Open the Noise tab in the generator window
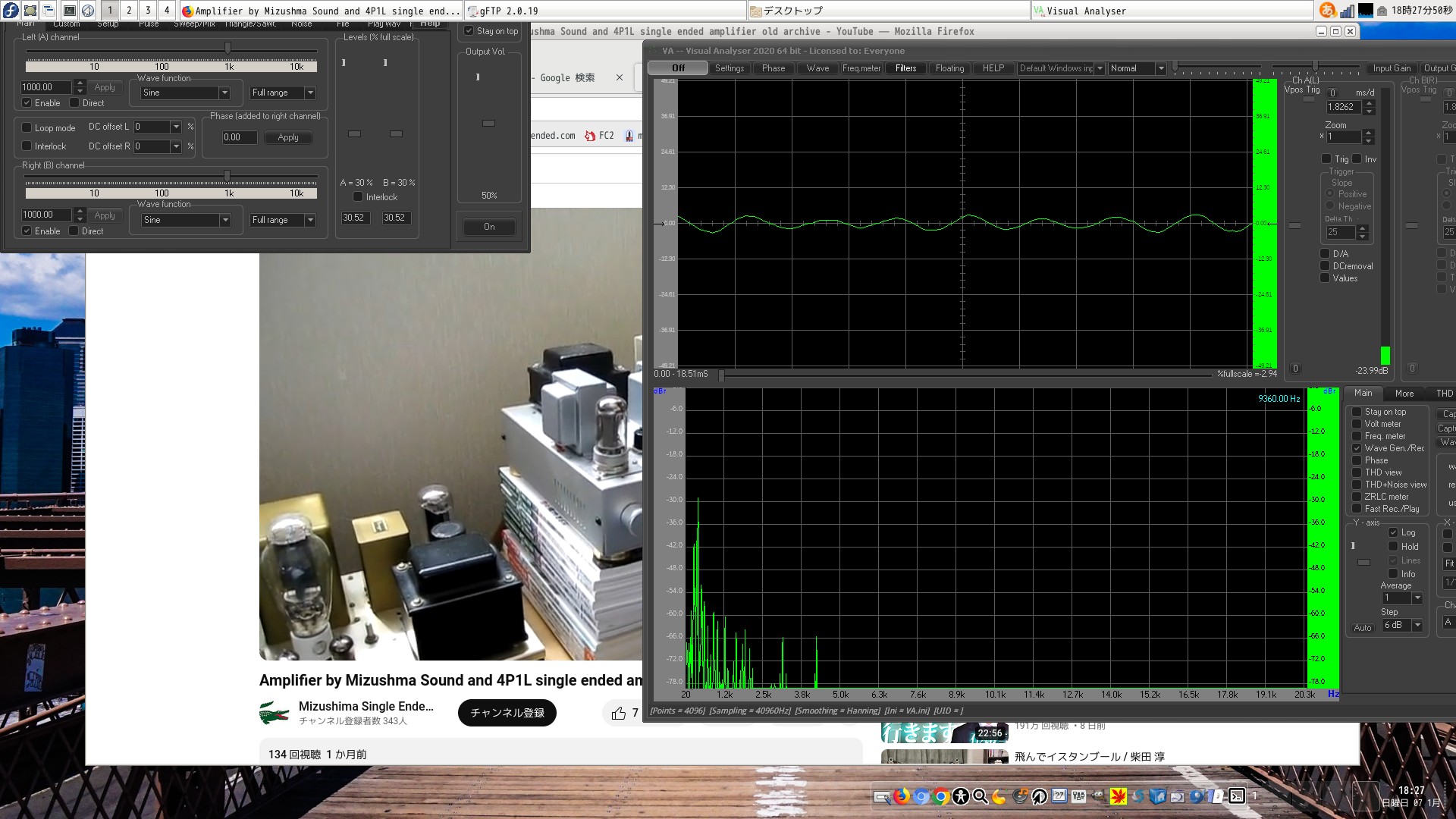This screenshot has height=819, width=1456. pos(302,24)
